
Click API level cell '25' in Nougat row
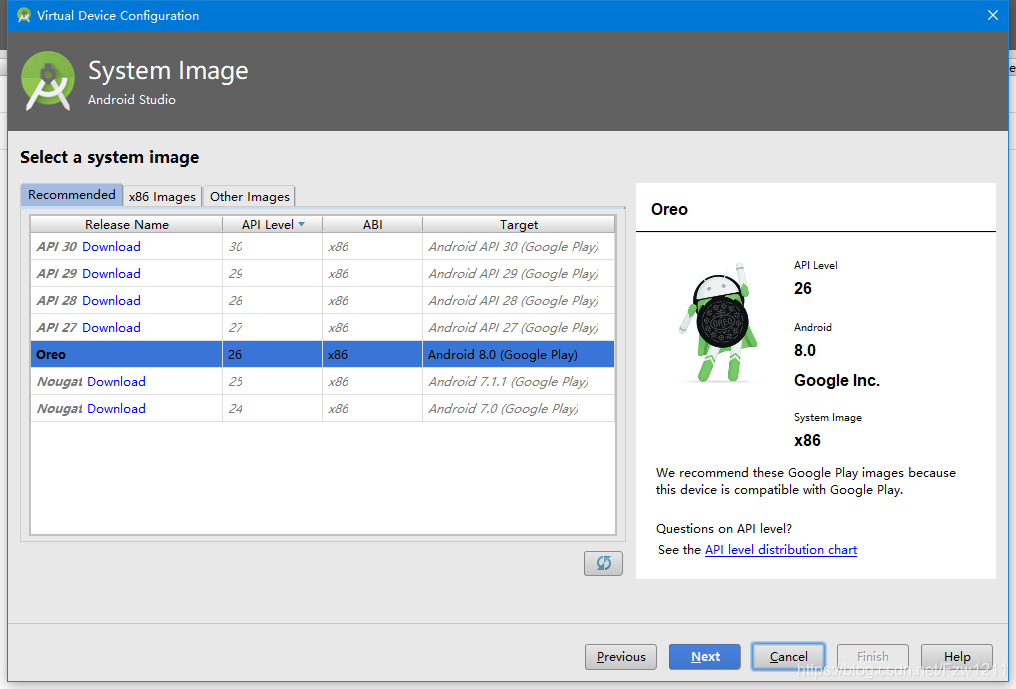pyautogui.click(x=272, y=381)
